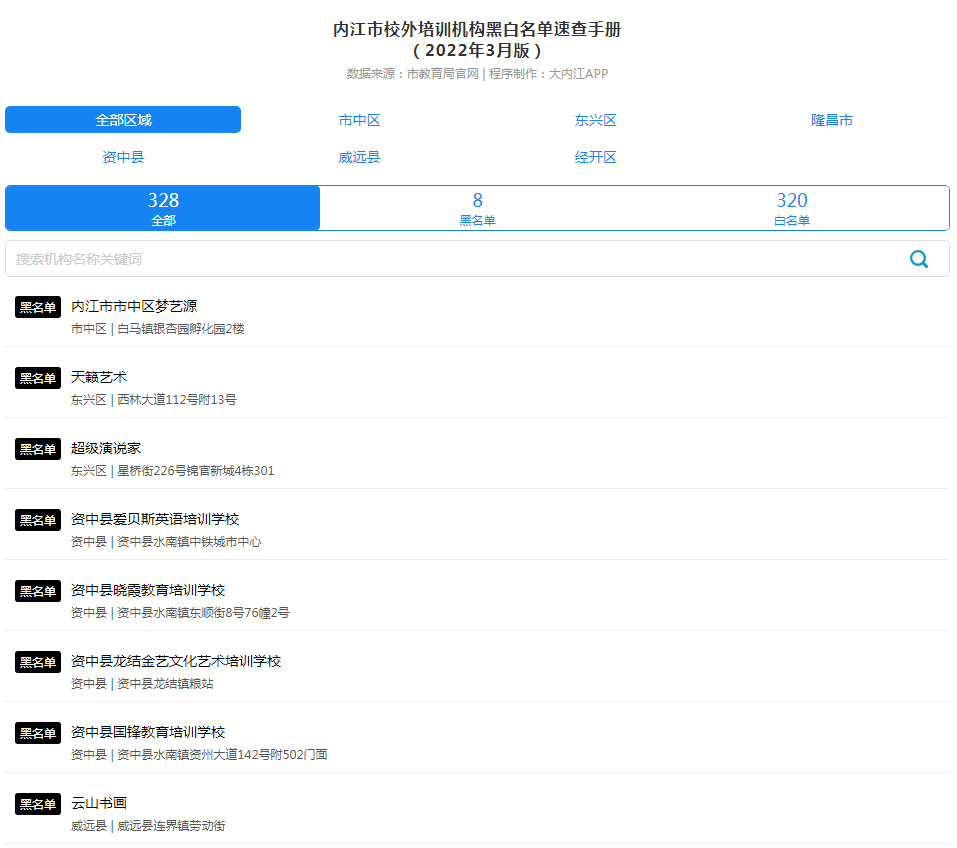The height and width of the screenshot is (848, 957).
Task: Select the 隆昌市 region filter
Action: pos(832,119)
